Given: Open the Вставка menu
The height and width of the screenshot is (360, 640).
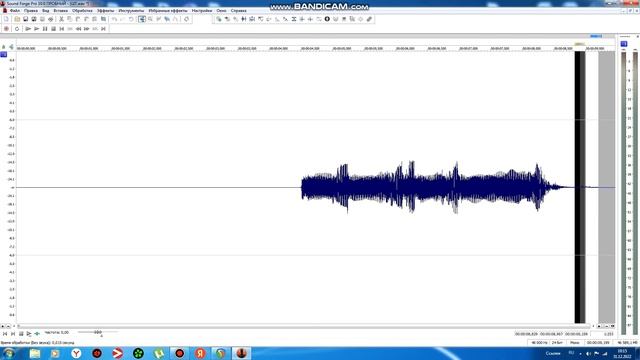Looking at the screenshot, I should [x=61, y=11].
